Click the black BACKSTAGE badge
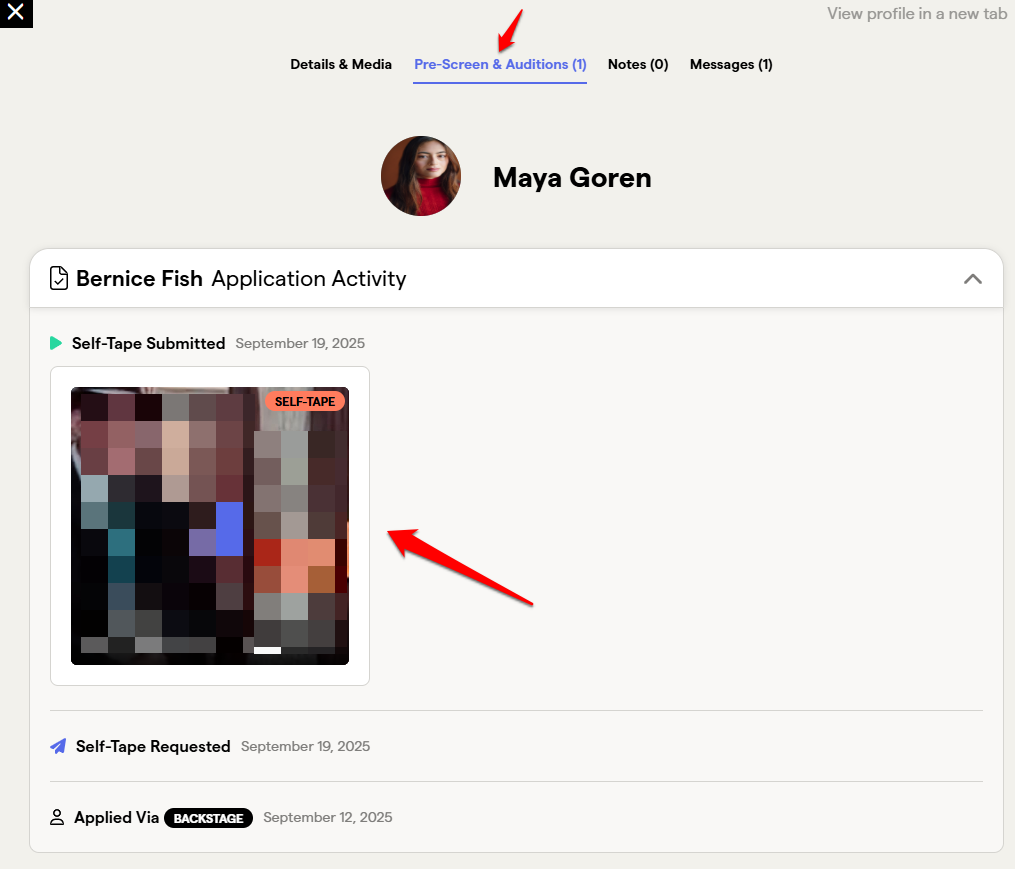The image size is (1015, 869). [x=208, y=818]
